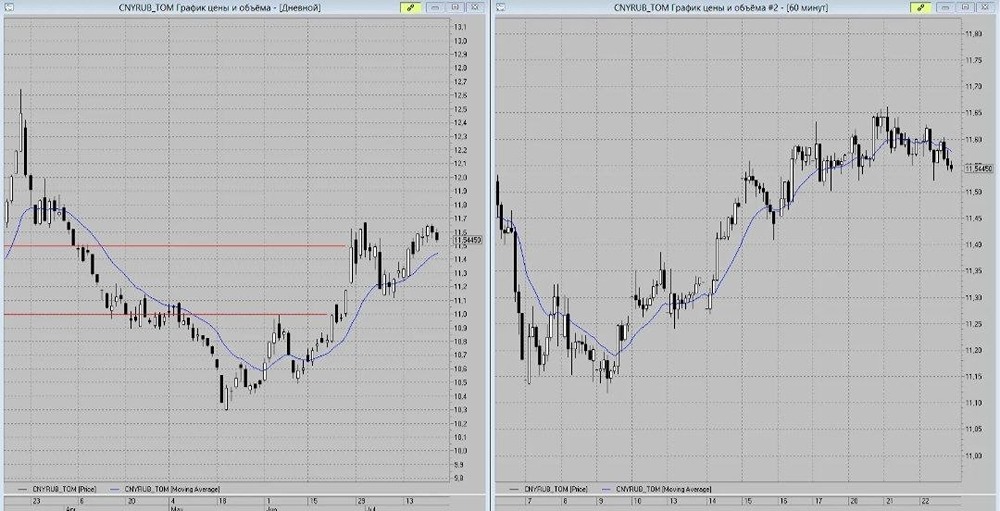Maximize the 60-minute chart window
This screenshot has width=1000, height=511.
966,8
